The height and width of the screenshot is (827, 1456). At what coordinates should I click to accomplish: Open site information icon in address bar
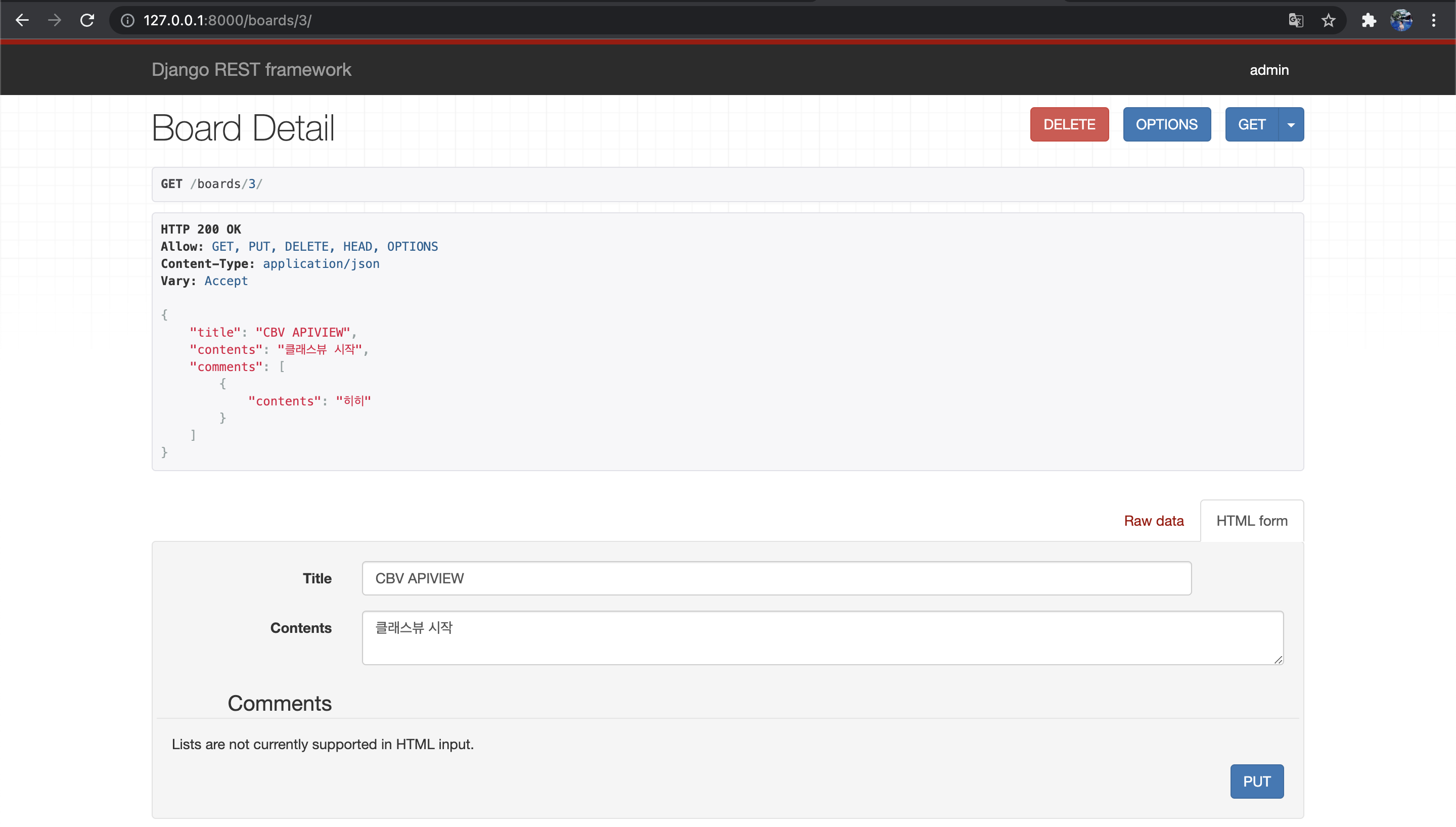[128, 20]
